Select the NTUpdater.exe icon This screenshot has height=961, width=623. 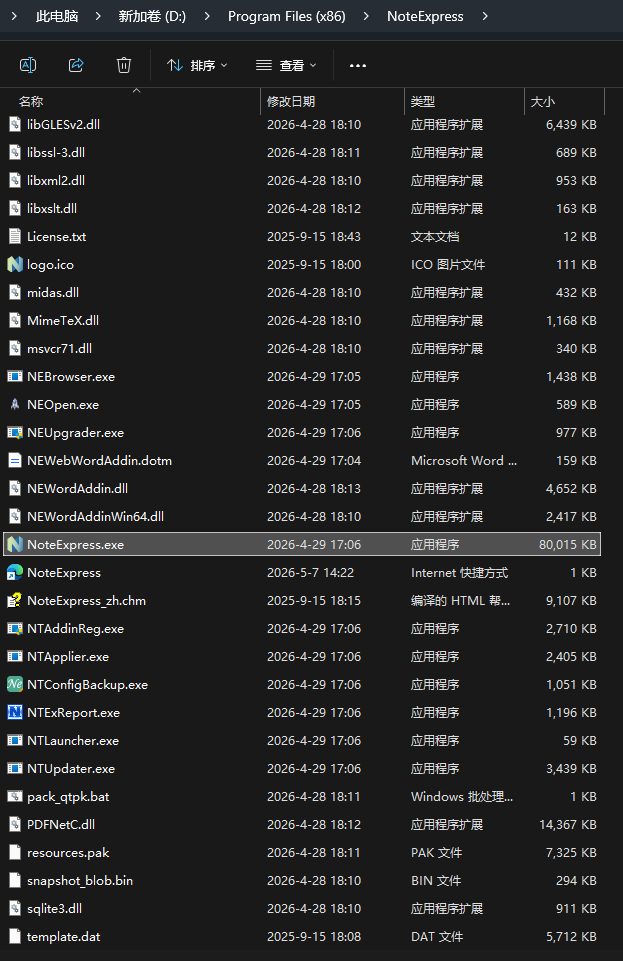[15, 769]
